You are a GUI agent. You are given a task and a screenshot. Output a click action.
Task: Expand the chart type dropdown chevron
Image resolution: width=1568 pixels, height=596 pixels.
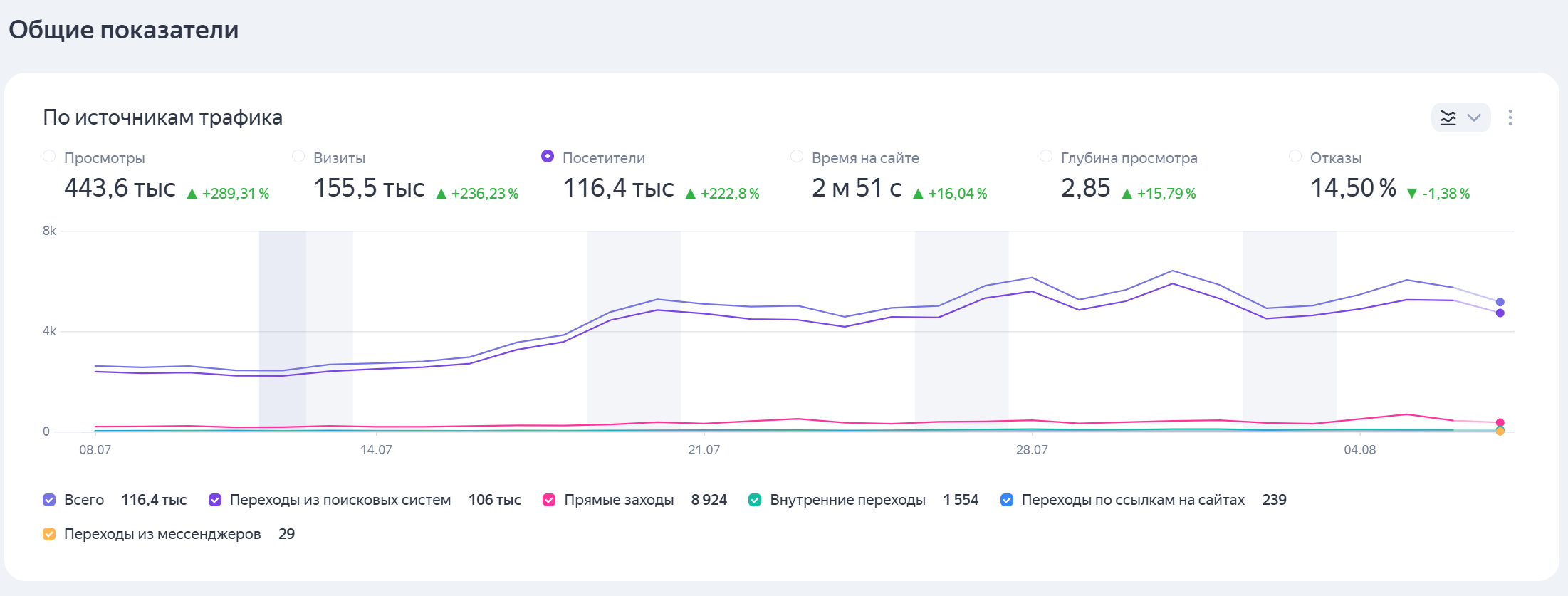click(1474, 117)
